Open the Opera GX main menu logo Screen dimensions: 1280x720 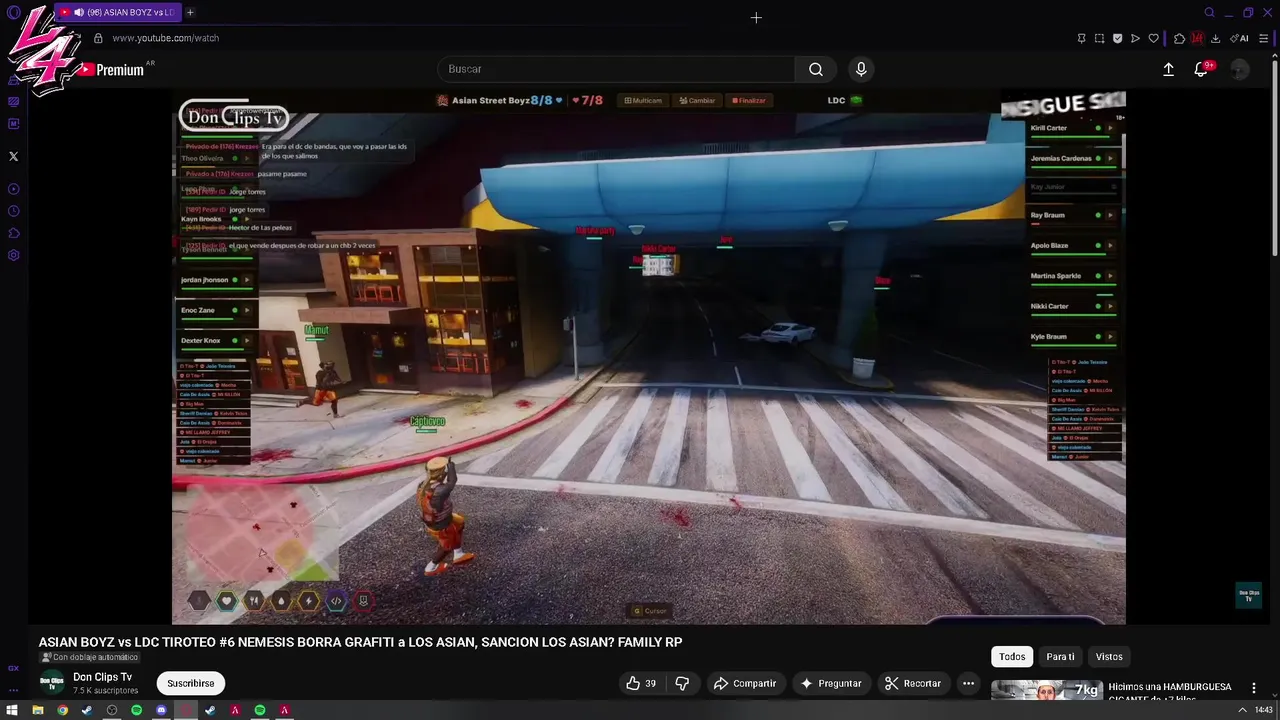13,12
